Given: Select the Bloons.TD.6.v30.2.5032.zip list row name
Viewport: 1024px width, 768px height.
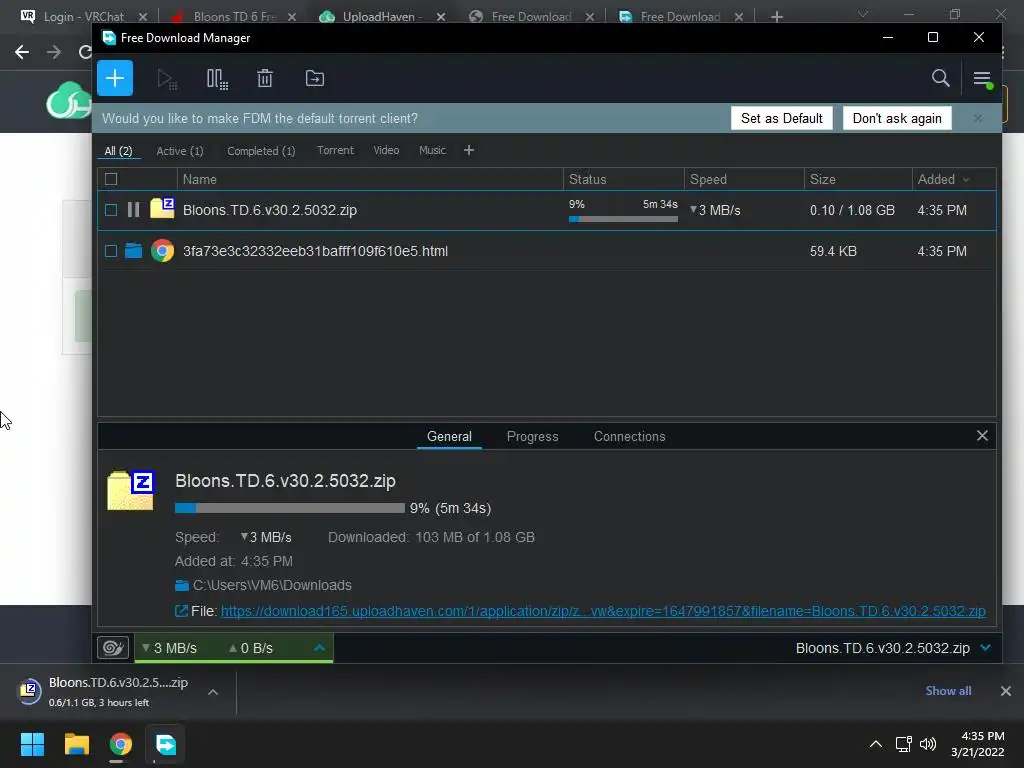Looking at the screenshot, I should click(x=270, y=210).
